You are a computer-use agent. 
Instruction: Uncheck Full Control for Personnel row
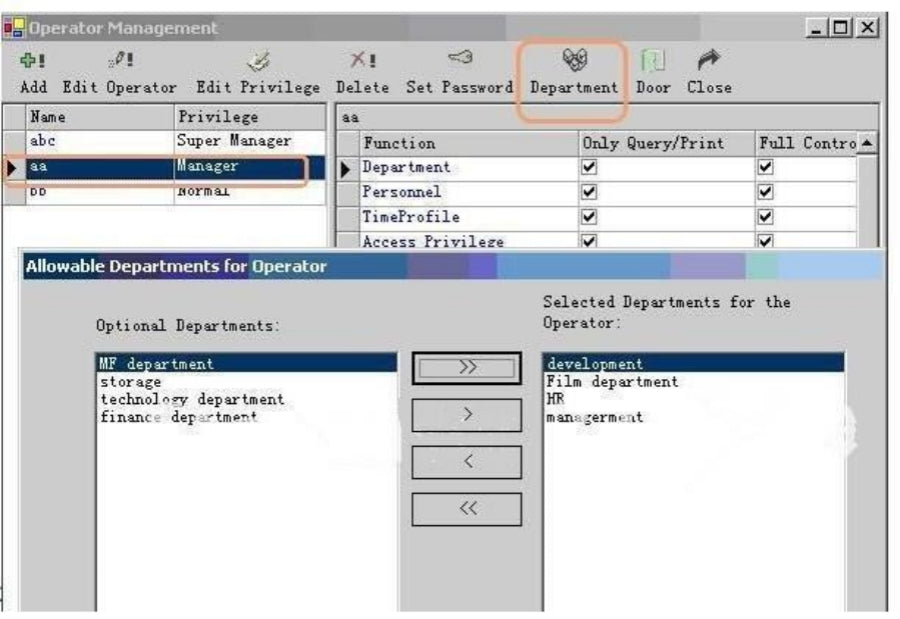(x=766, y=192)
